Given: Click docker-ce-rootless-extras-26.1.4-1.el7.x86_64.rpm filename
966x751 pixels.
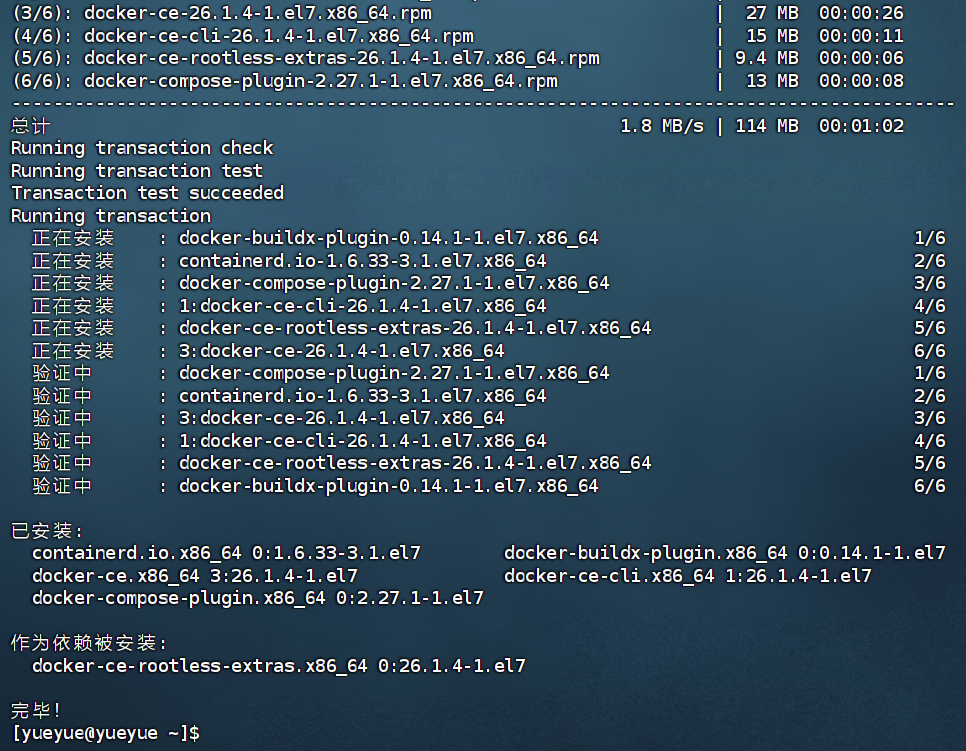Looking at the screenshot, I should pyautogui.click(x=342, y=58).
